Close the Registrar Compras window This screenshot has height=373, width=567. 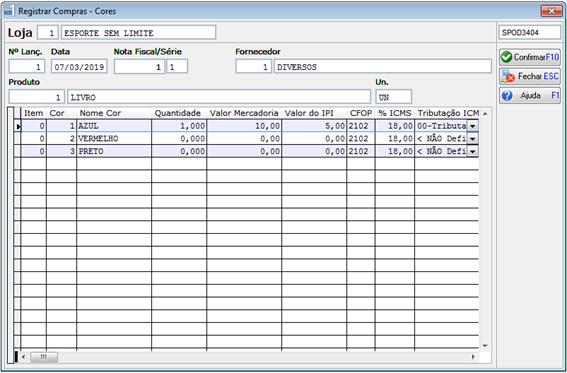(551, 11)
